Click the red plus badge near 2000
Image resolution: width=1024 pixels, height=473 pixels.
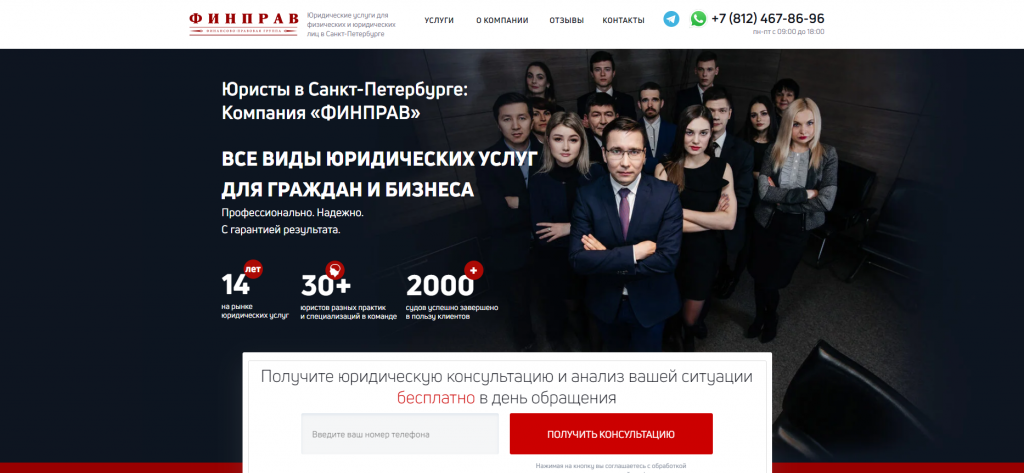[473, 269]
